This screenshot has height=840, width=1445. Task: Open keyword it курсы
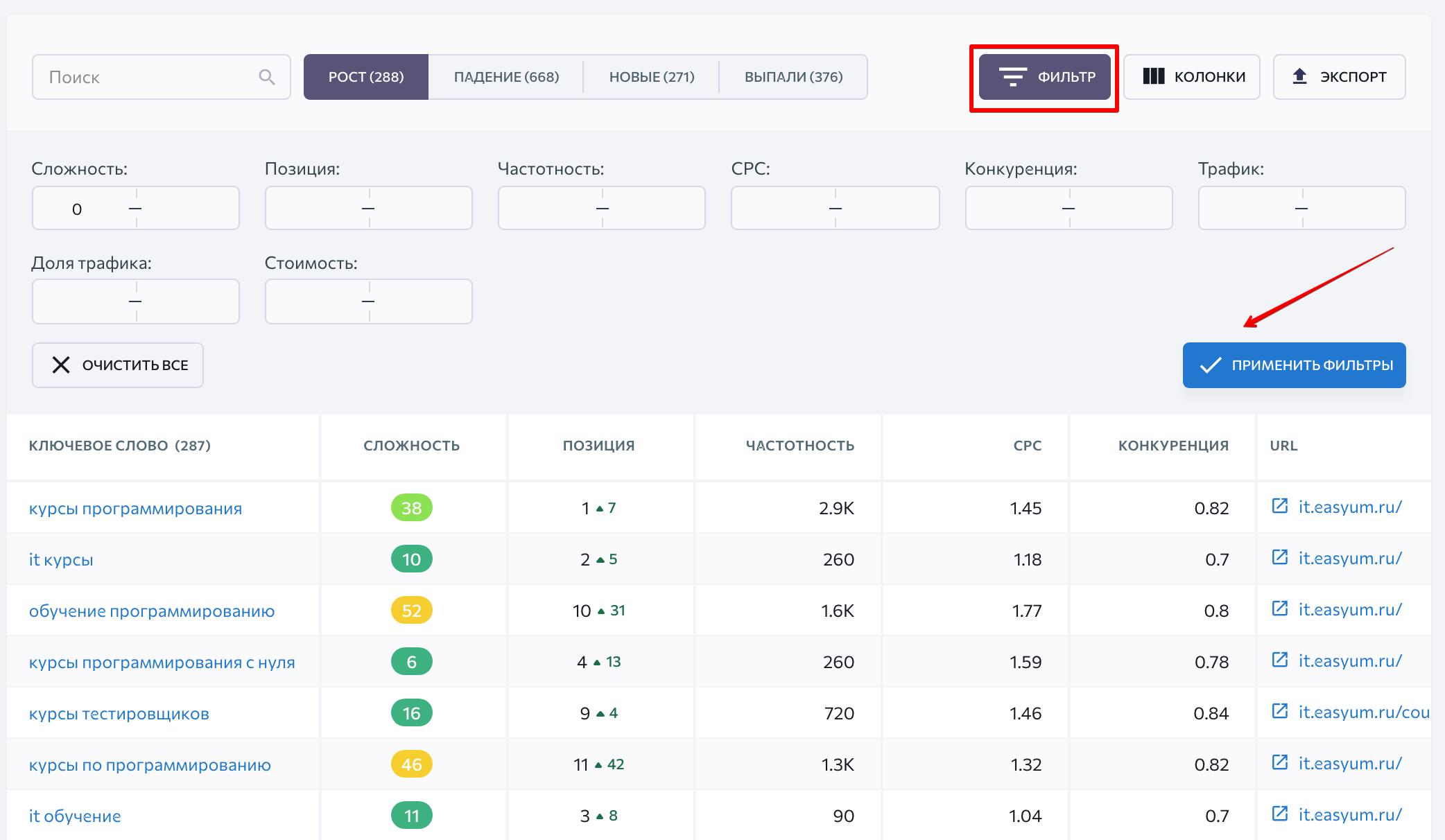[61, 560]
